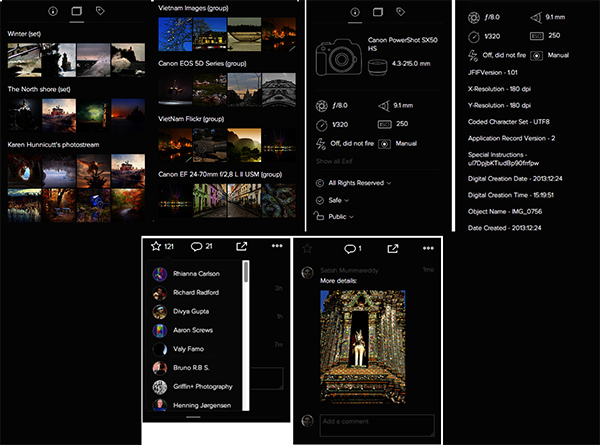Viewport: 600px width, 445px height.
Task: Open Satish Mummareddy's avatar beside the comment
Action: coord(308,273)
